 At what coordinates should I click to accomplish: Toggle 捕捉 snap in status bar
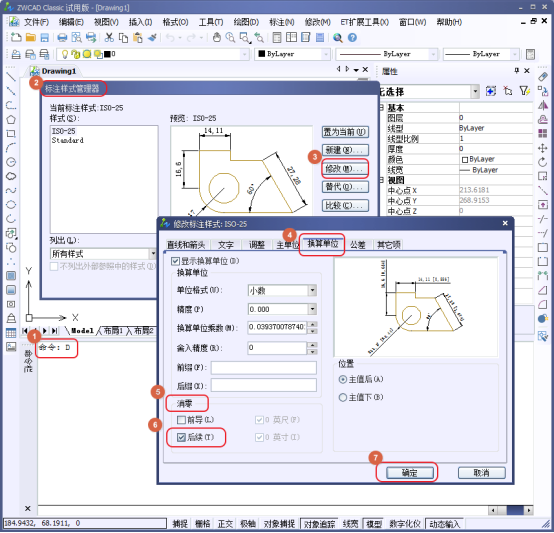(x=180, y=524)
